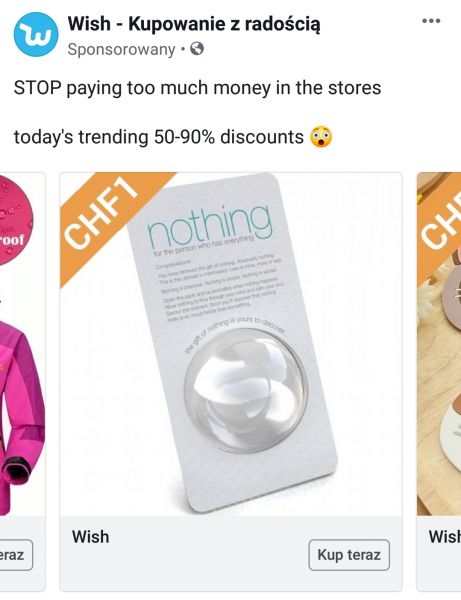The image size is (461, 600).
Task: Click the Wish caption on the right card
Action: 445,536
